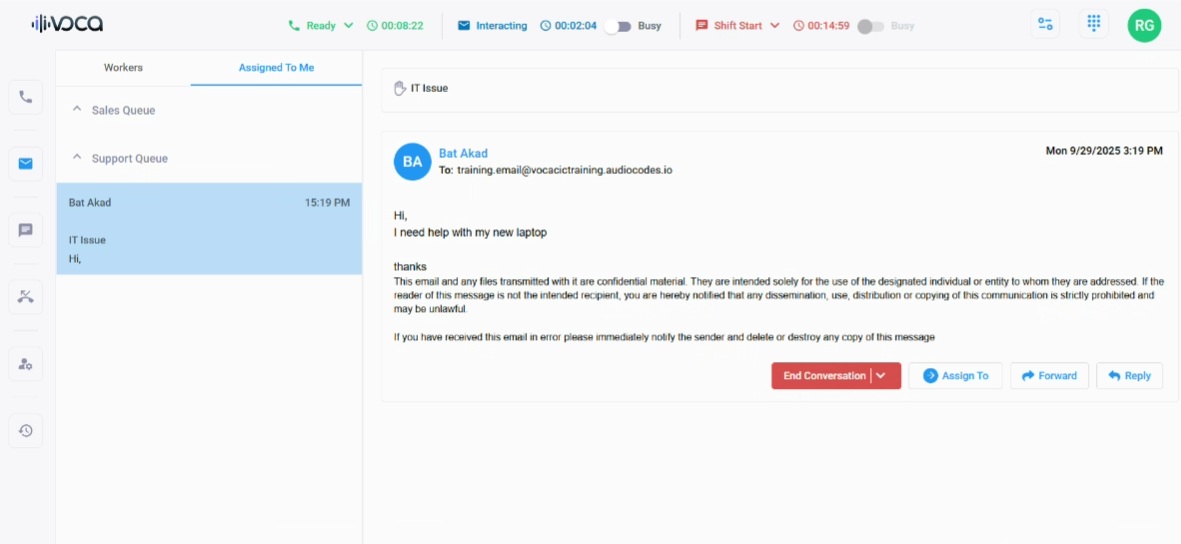
Task: Open the phone calls sidebar icon
Action: click(26, 97)
